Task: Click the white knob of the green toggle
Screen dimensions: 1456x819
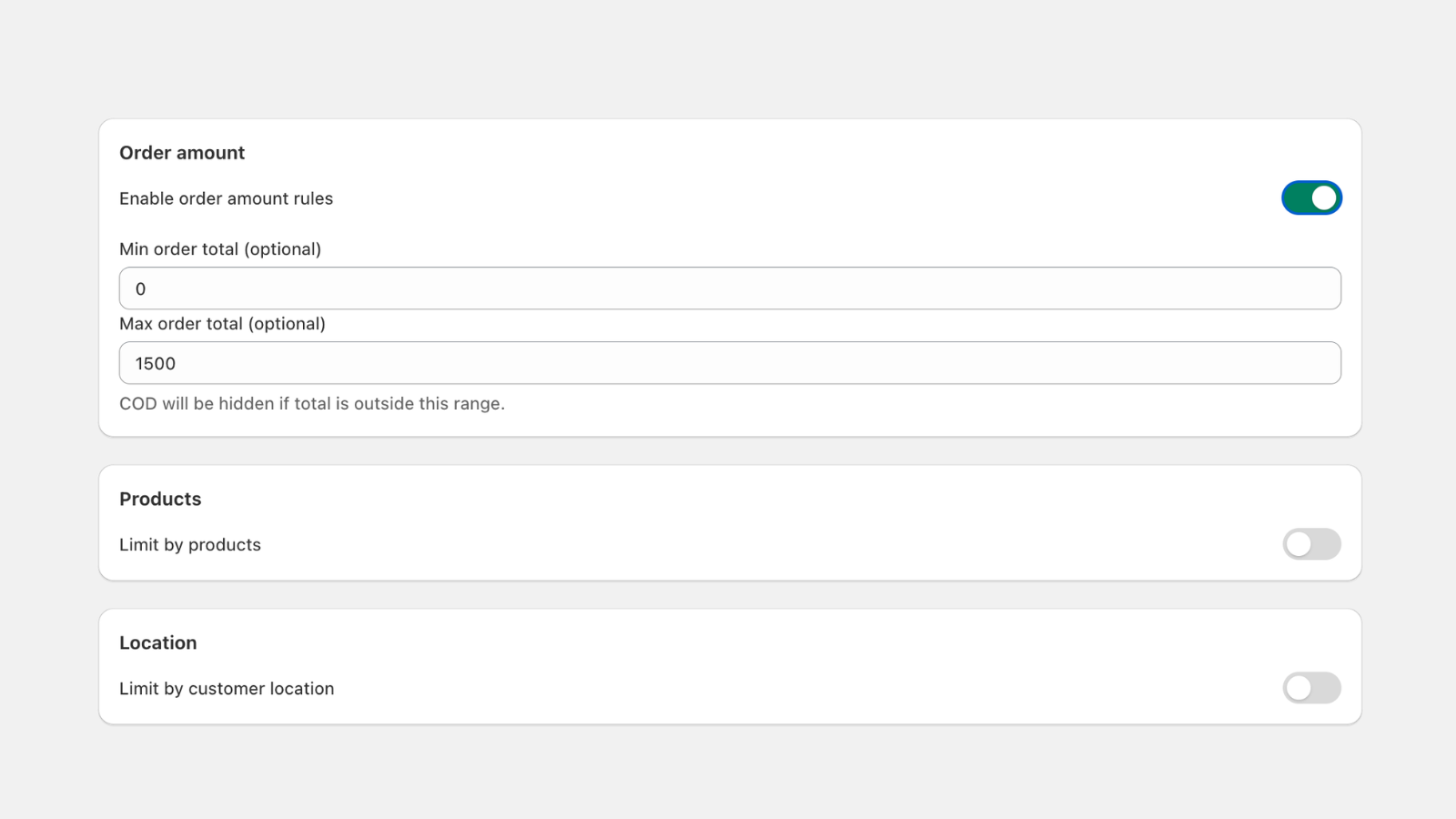Action: (x=1324, y=197)
